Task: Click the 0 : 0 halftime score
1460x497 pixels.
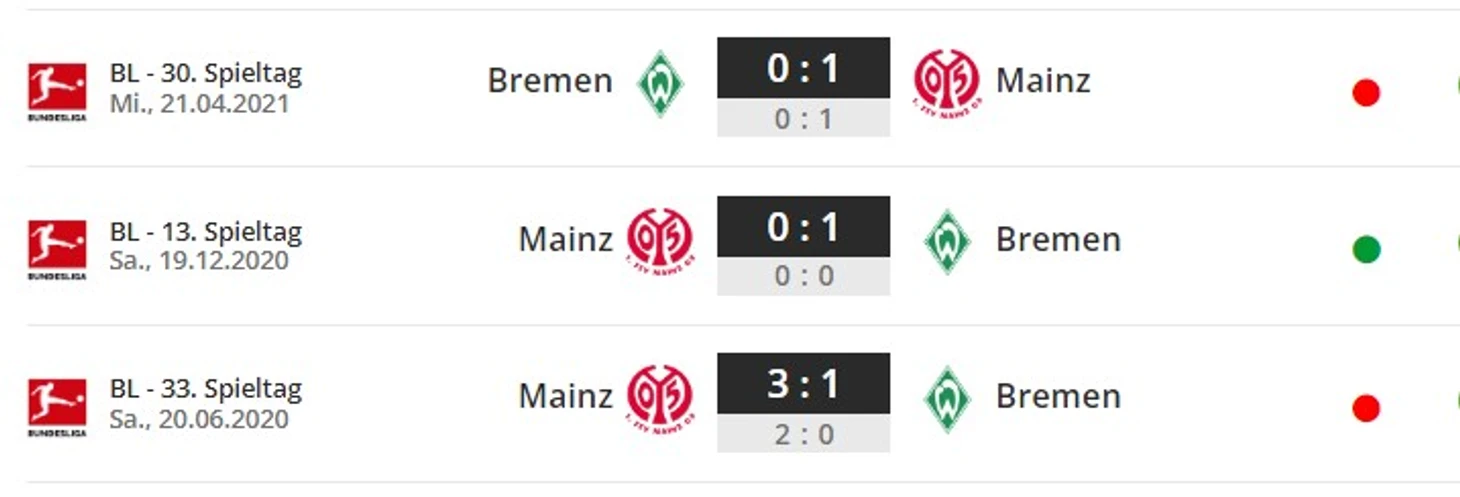Action: click(x=803, y=276)
